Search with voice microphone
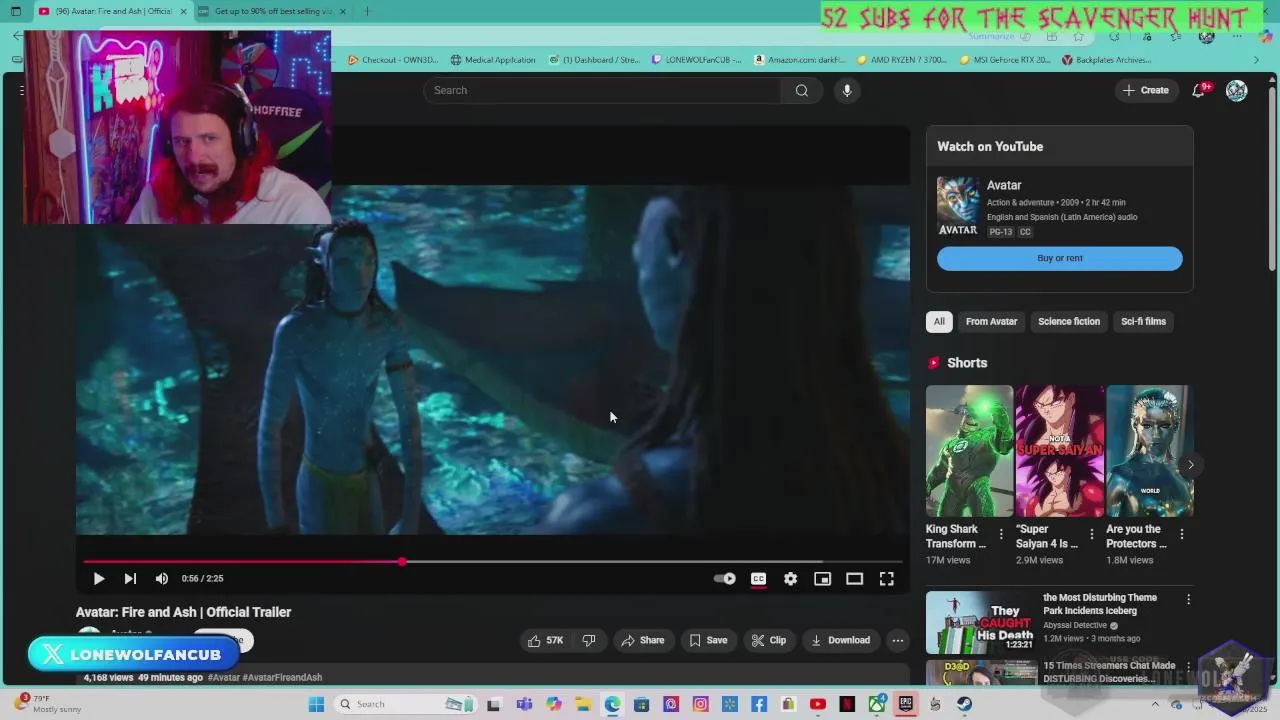 (847, 90)
